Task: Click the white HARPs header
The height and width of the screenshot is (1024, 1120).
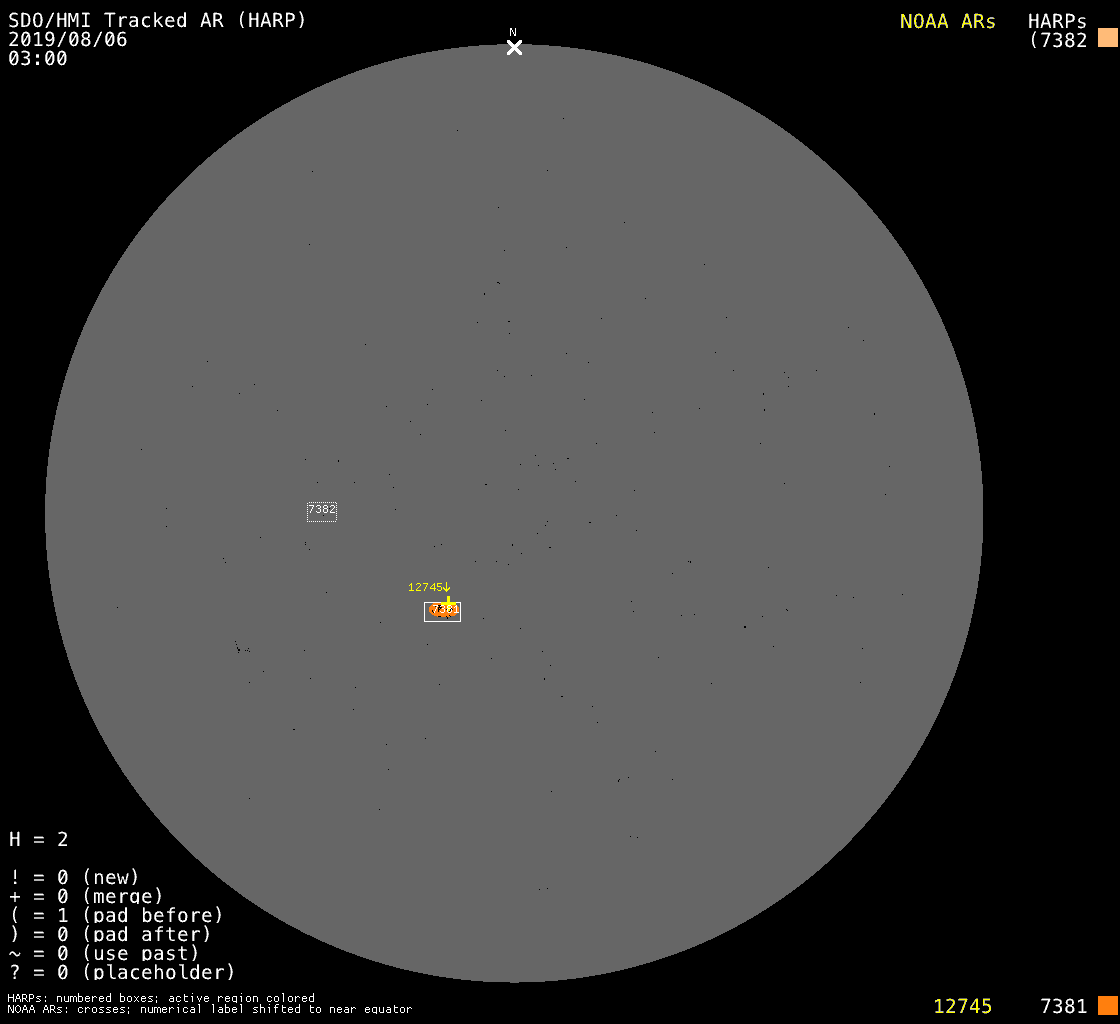Action: [1057, 21]
